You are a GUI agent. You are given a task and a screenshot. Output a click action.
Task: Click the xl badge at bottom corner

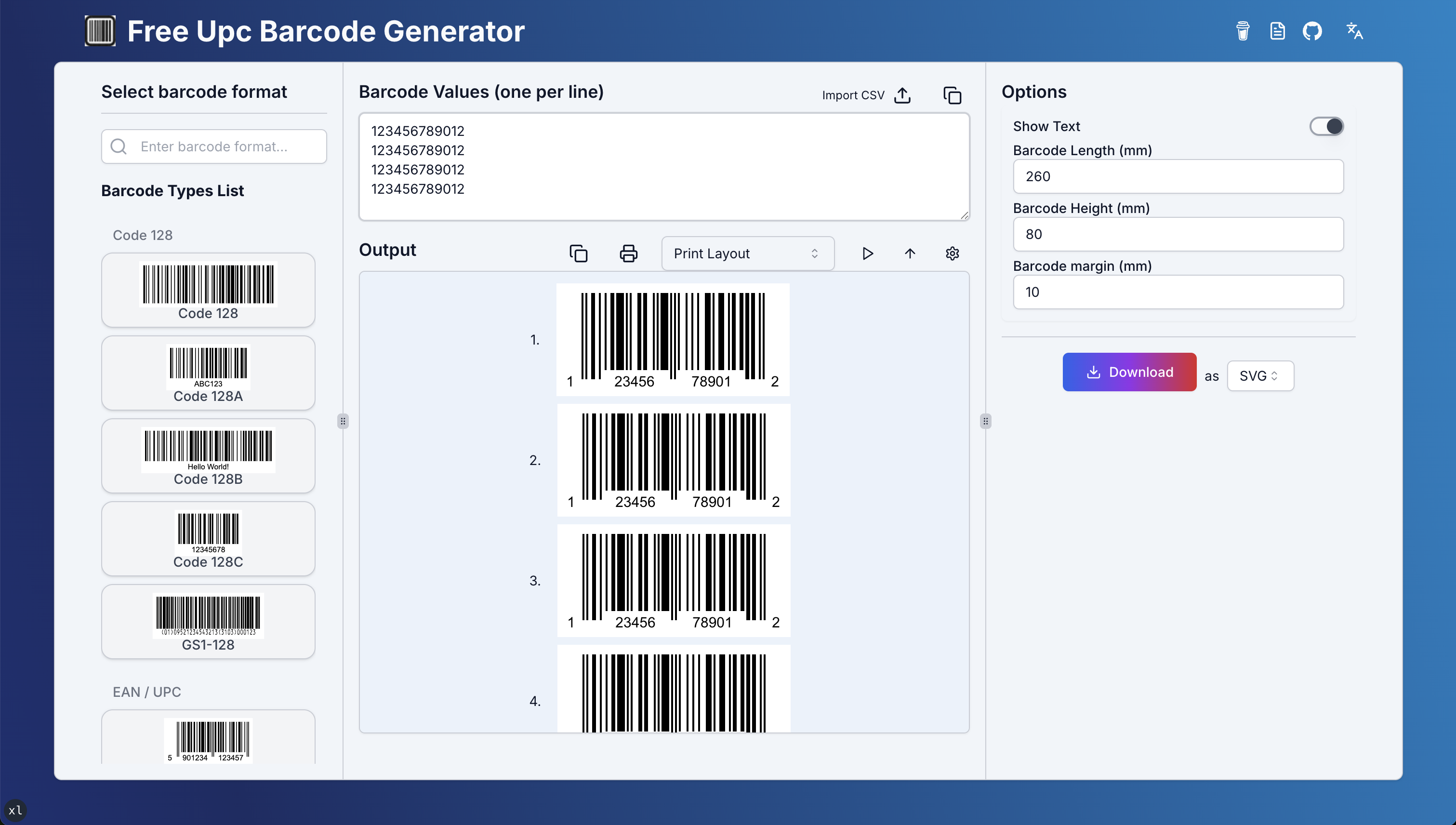pyautogui.click(x=15, y=810)
